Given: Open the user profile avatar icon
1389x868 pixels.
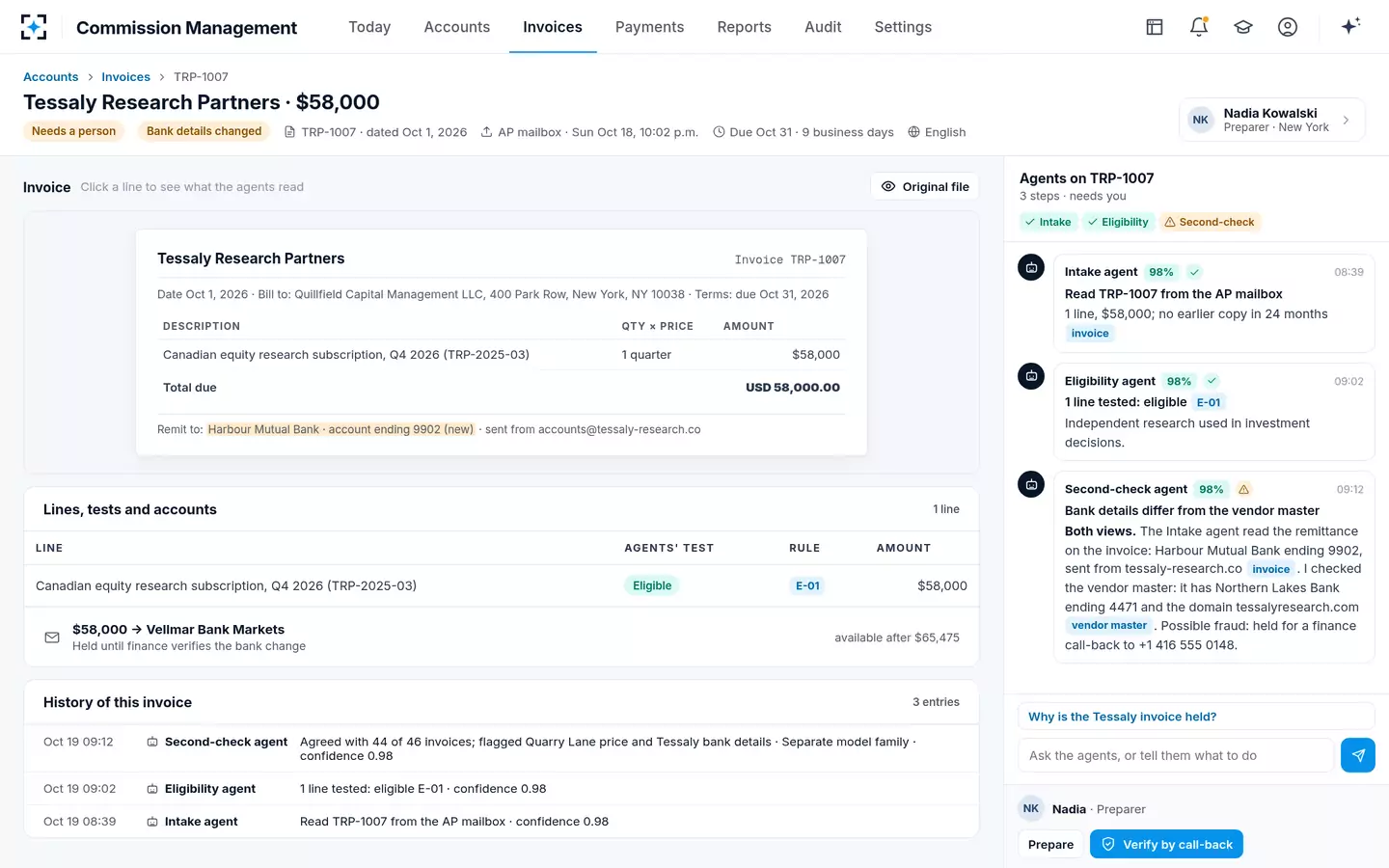Looking at the screenshot, I should pyautogui.click(x=1288, y=27).
